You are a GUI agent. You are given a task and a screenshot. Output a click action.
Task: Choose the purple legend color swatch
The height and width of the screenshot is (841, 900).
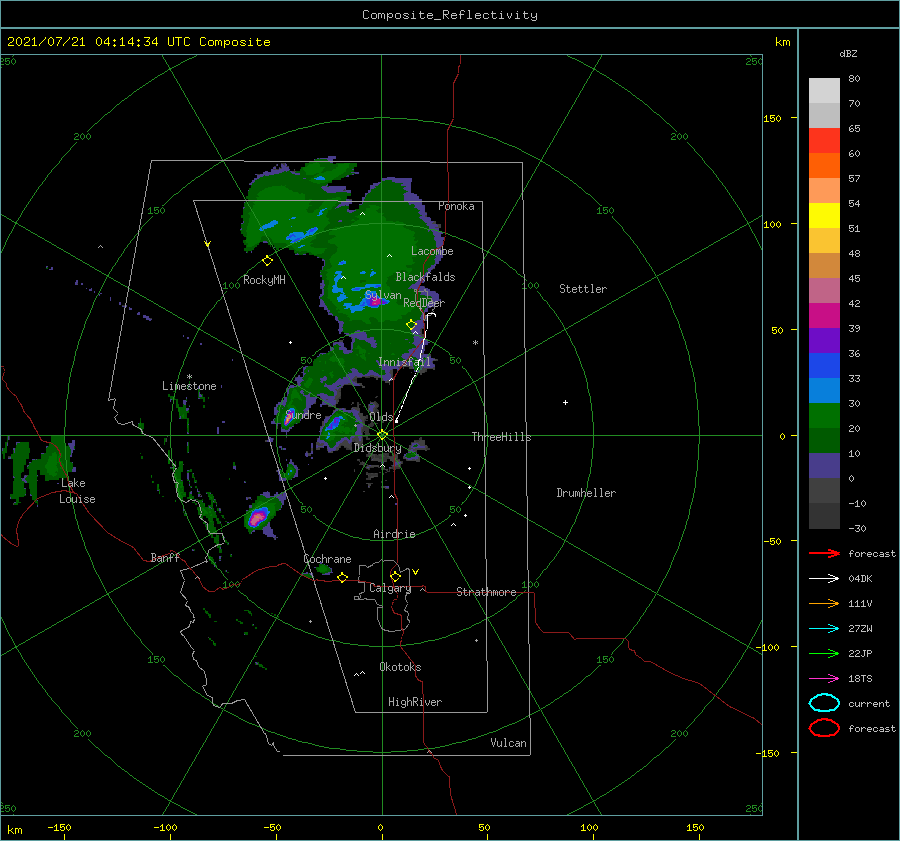[824, 340]
